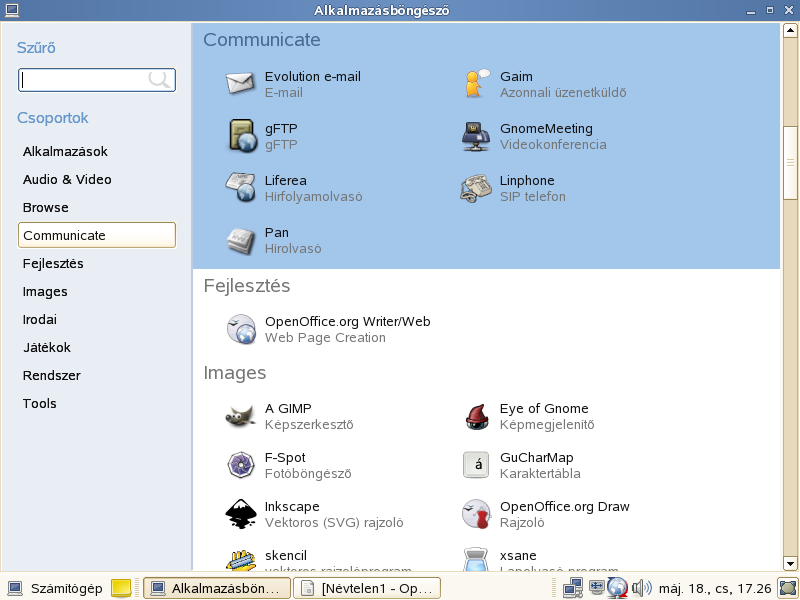Open OpenOffice.org Writer/Web icon
The height and width of the screenshot is (600, 800).
pos(241,329)
